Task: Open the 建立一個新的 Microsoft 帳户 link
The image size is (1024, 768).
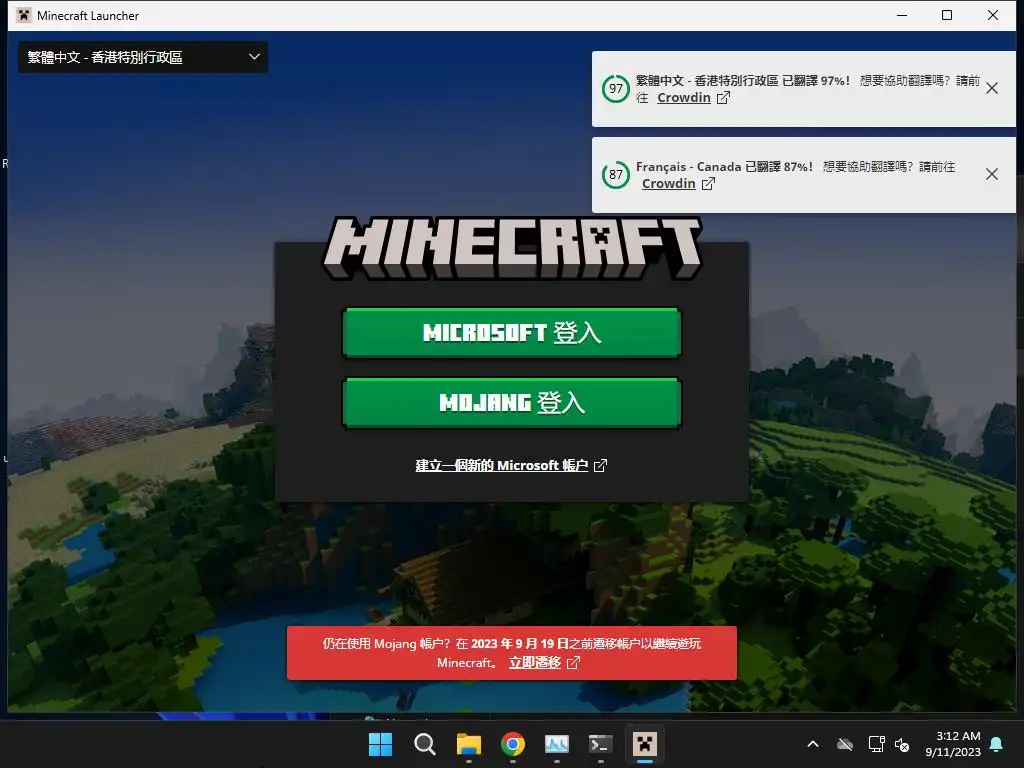Action: (x=502, y=465)
